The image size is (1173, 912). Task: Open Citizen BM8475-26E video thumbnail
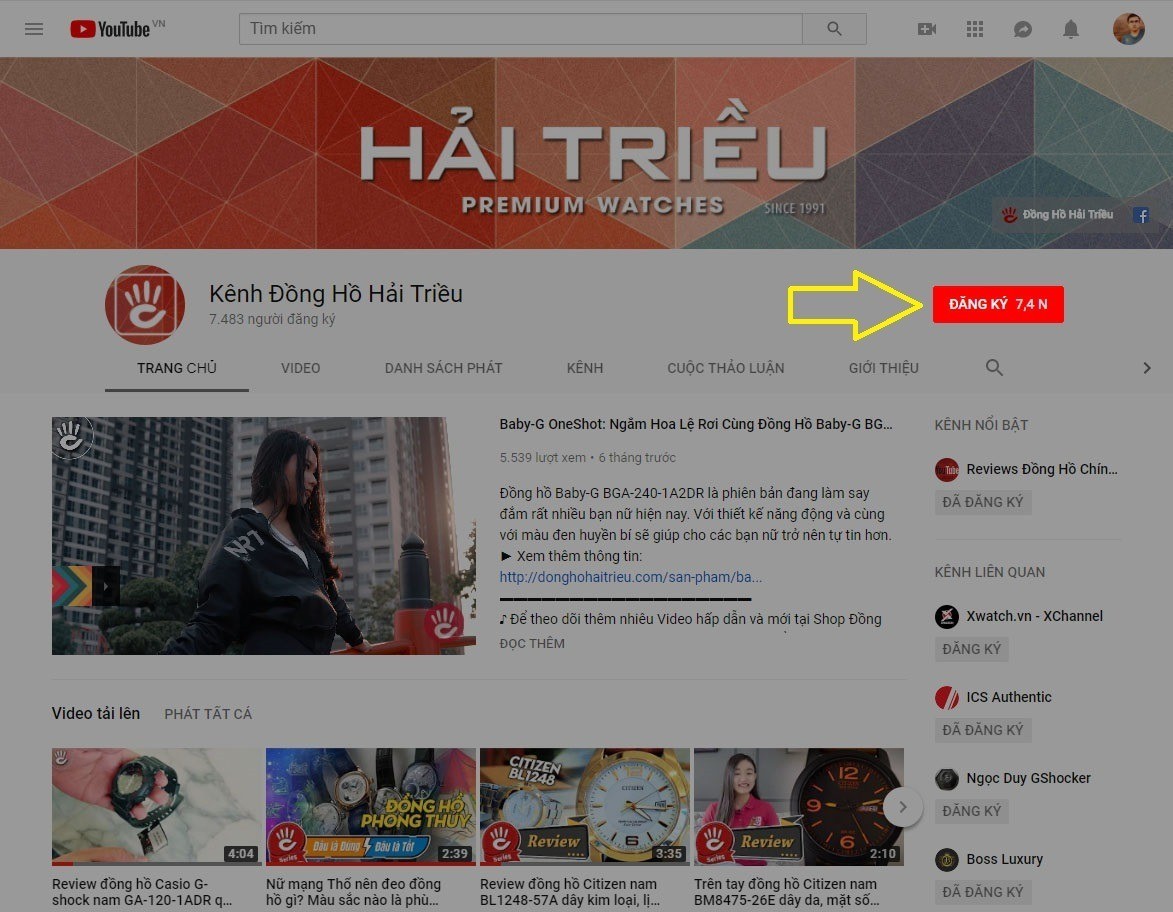tap(798, 807)
